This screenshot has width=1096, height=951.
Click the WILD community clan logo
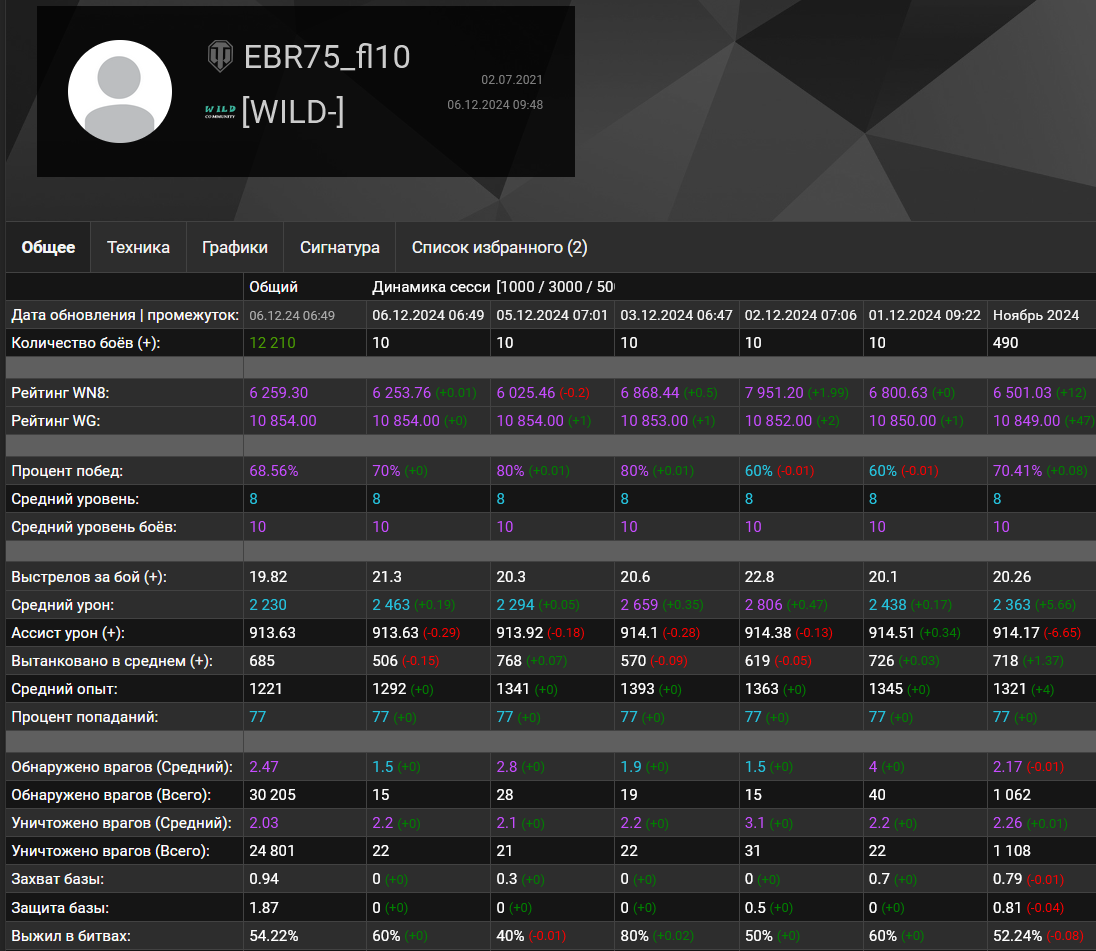tap(220, 112)
